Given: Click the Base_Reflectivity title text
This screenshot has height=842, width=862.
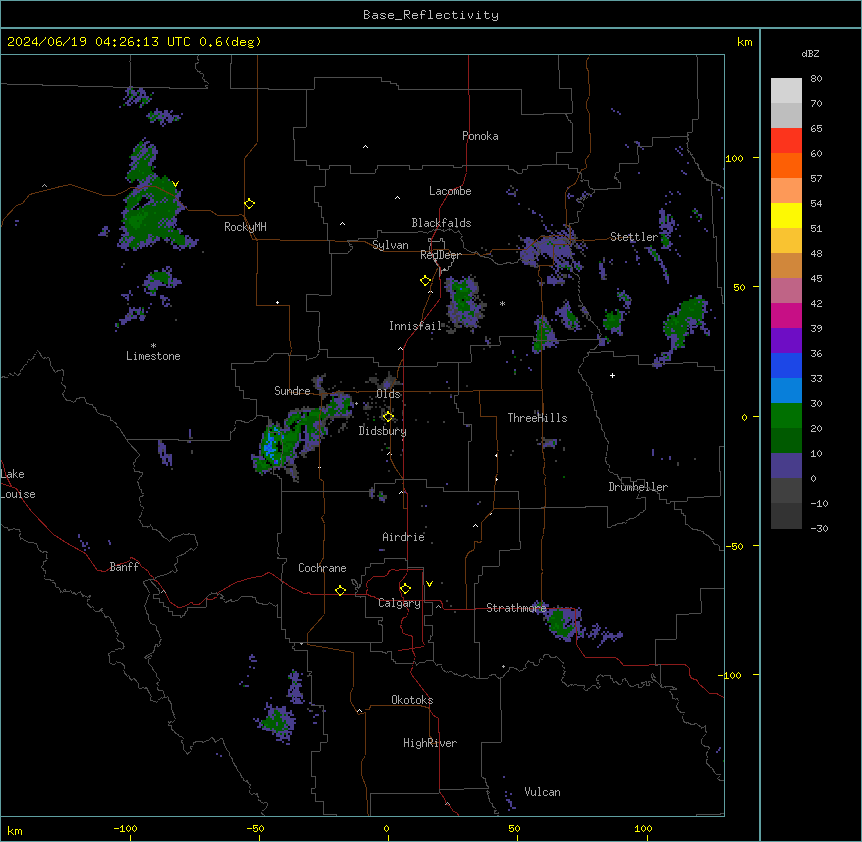Looking at the screenshot, I should coord(431,15).
